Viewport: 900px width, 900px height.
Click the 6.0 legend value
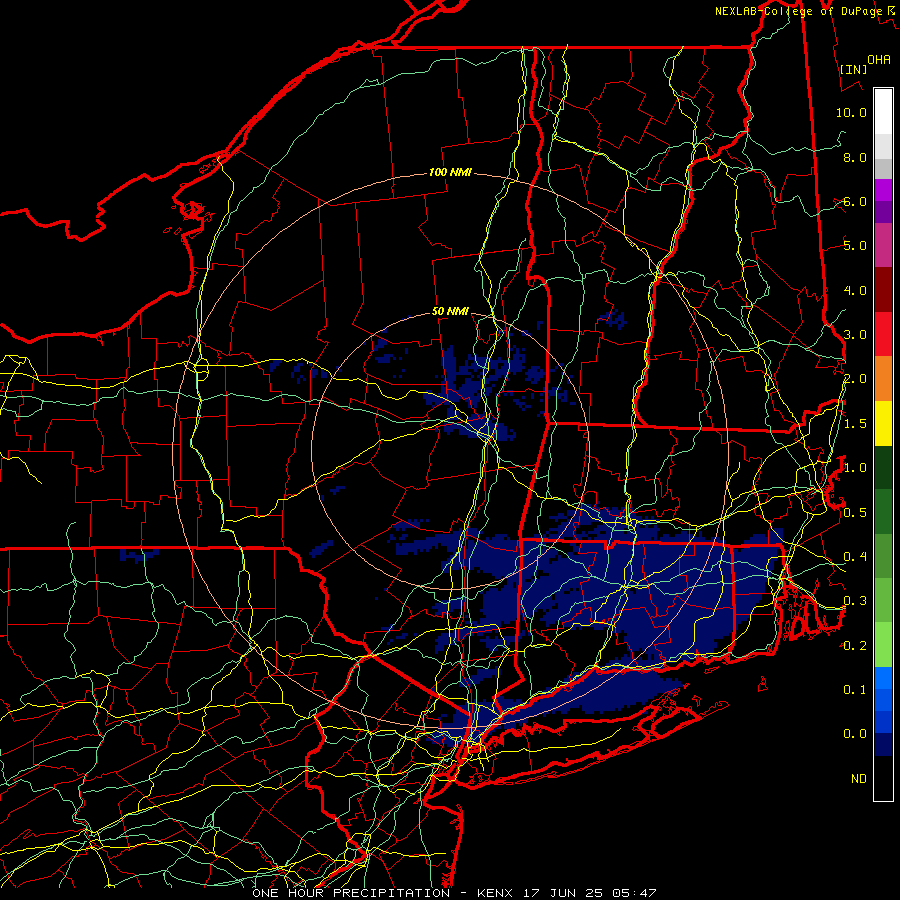[855, 201]
